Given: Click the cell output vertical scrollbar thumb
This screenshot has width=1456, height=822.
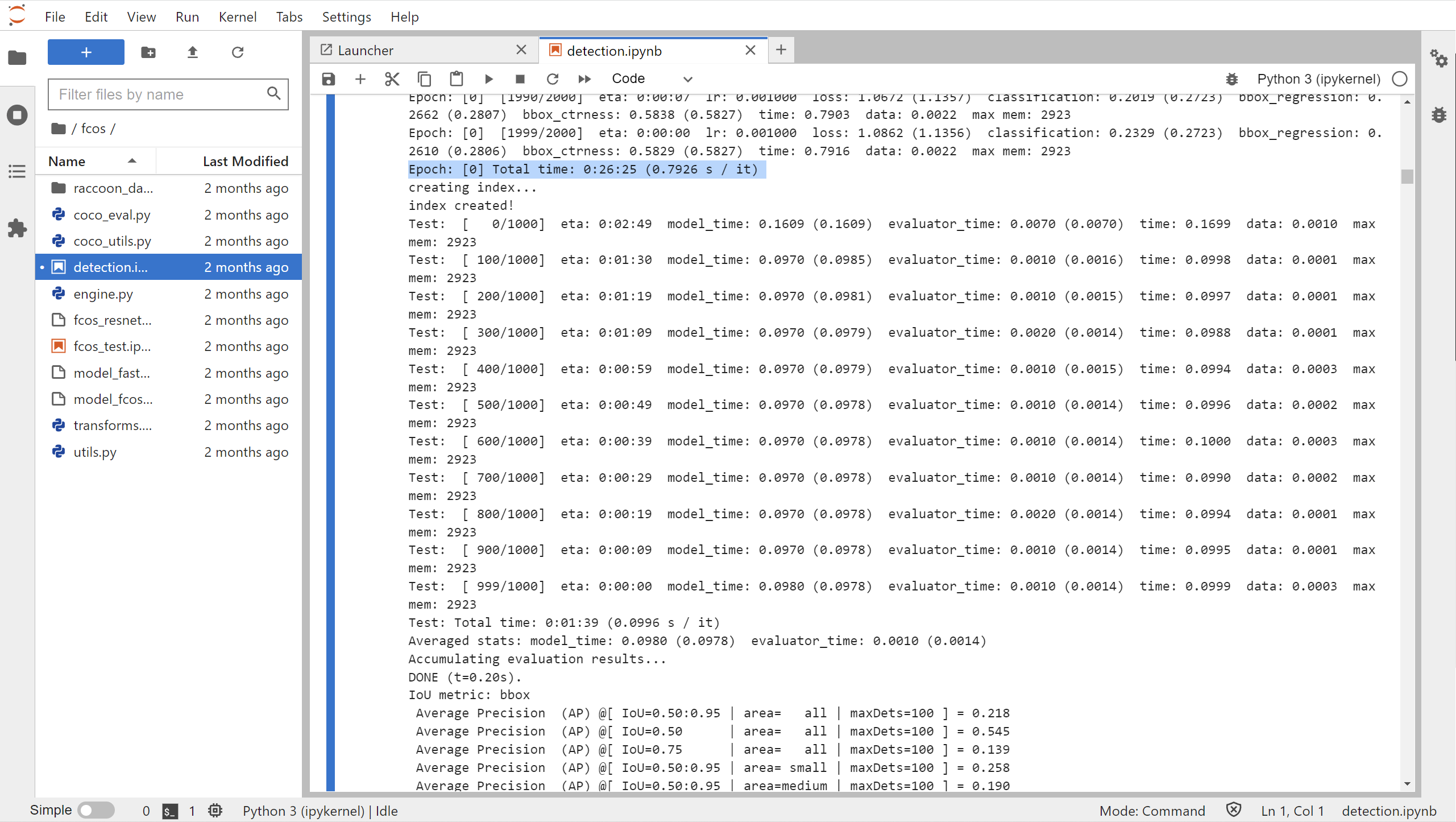Looking at the screenshot, I should coord(1407,177).
